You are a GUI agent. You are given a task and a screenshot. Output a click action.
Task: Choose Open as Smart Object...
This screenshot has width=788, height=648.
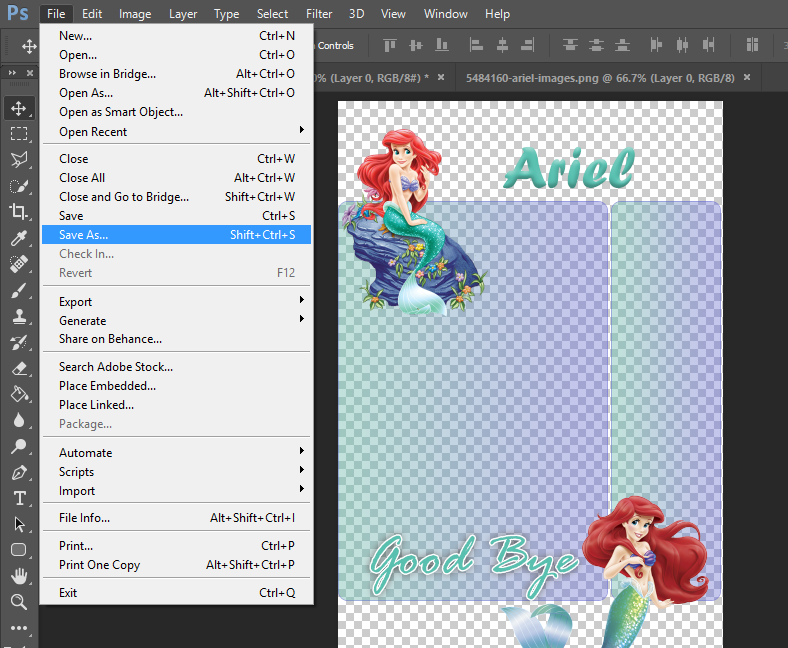tap(176, 112)
